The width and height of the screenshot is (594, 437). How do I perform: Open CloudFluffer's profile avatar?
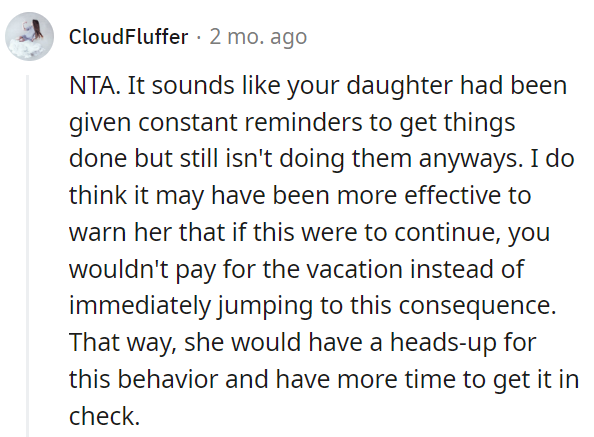29,36
